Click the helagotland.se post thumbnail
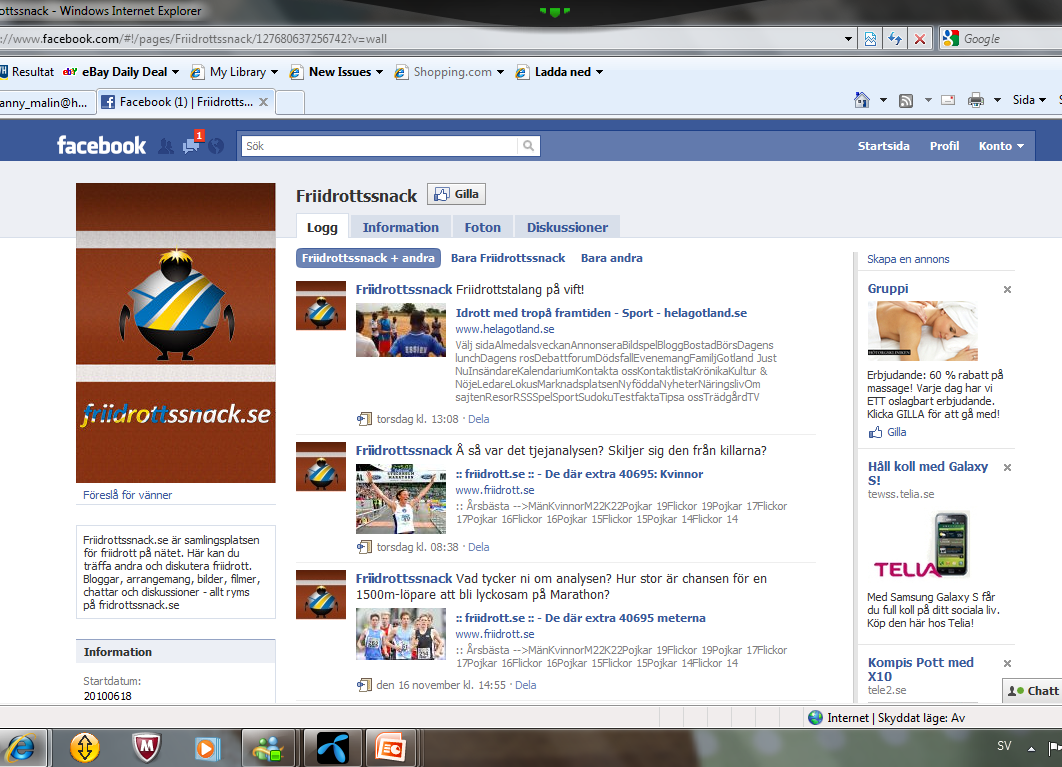 point(401,331)
